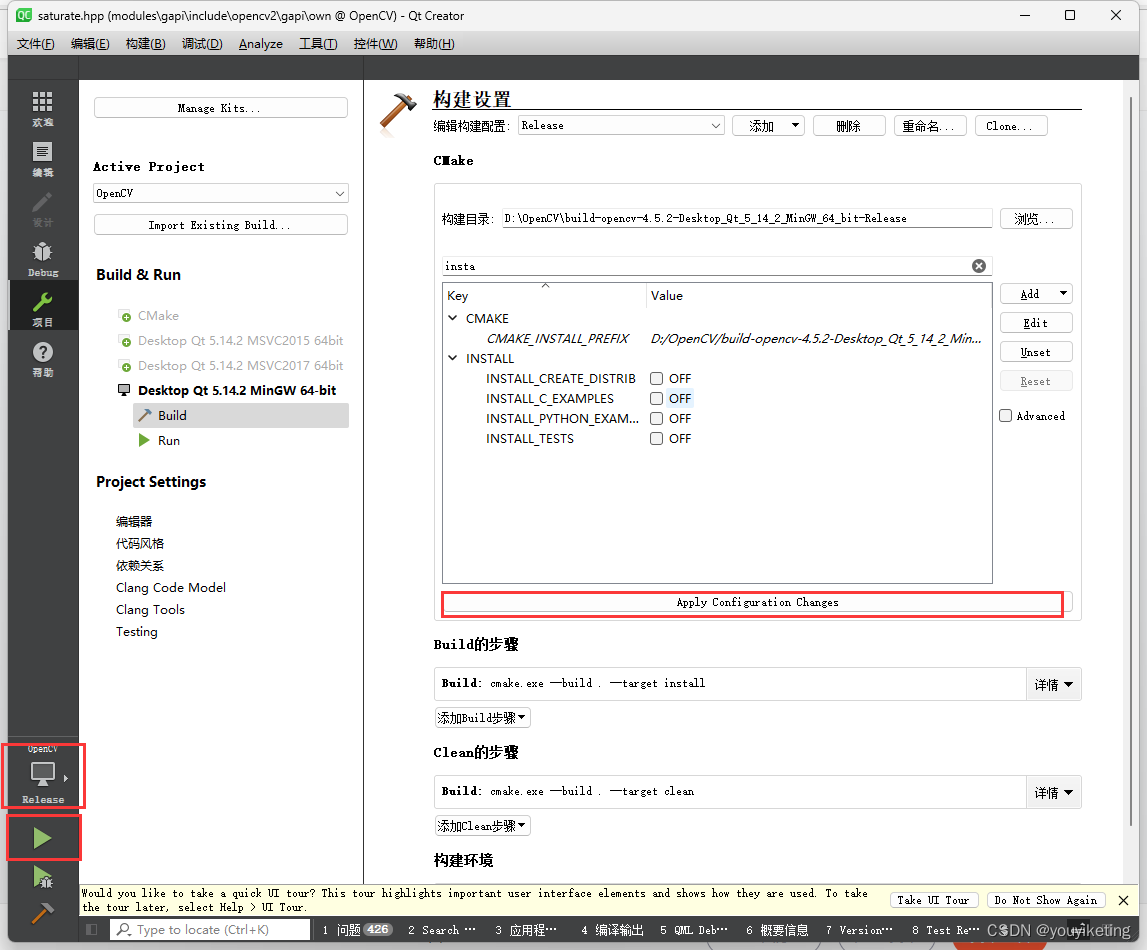Expand Build step 详情 details
Image resolution: width=1147 pixels, height=950 pixels.
[1053, 685]
